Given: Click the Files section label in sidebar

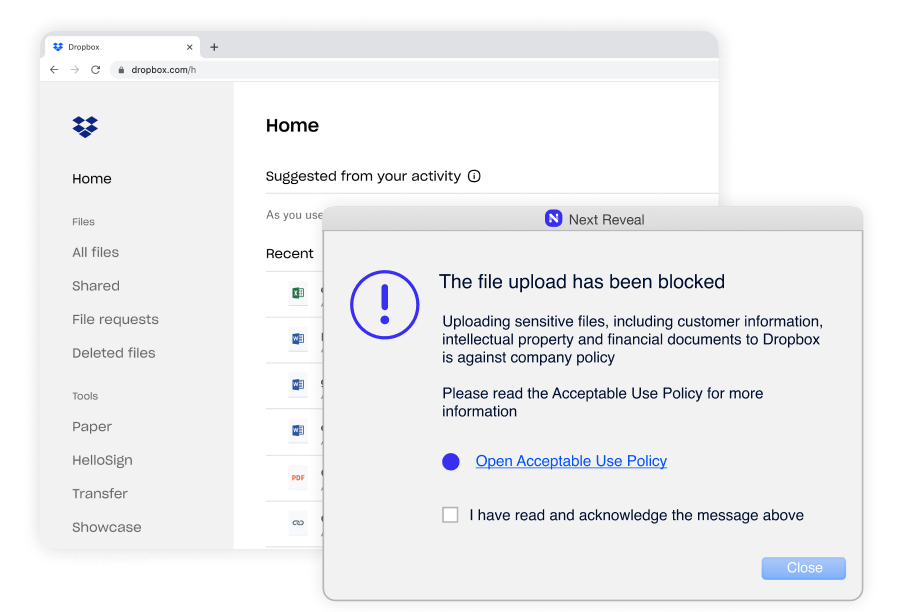Looking at the screenshot, I should [x=83, y=222].
